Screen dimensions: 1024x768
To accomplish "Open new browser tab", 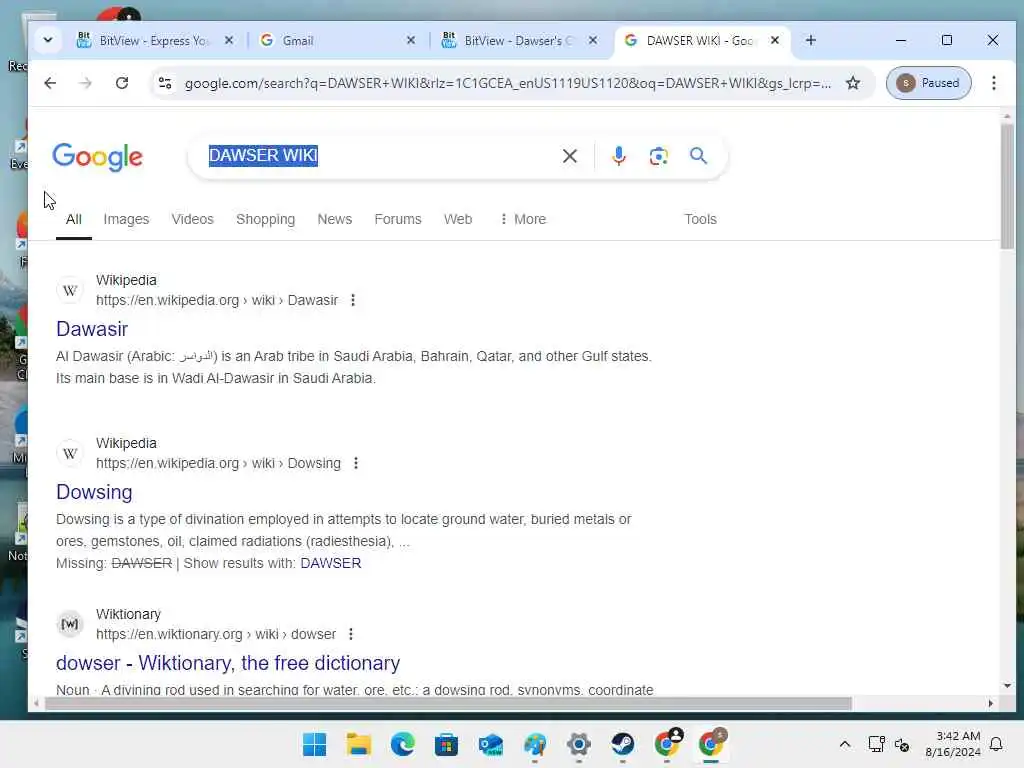I will click(810, 40).
